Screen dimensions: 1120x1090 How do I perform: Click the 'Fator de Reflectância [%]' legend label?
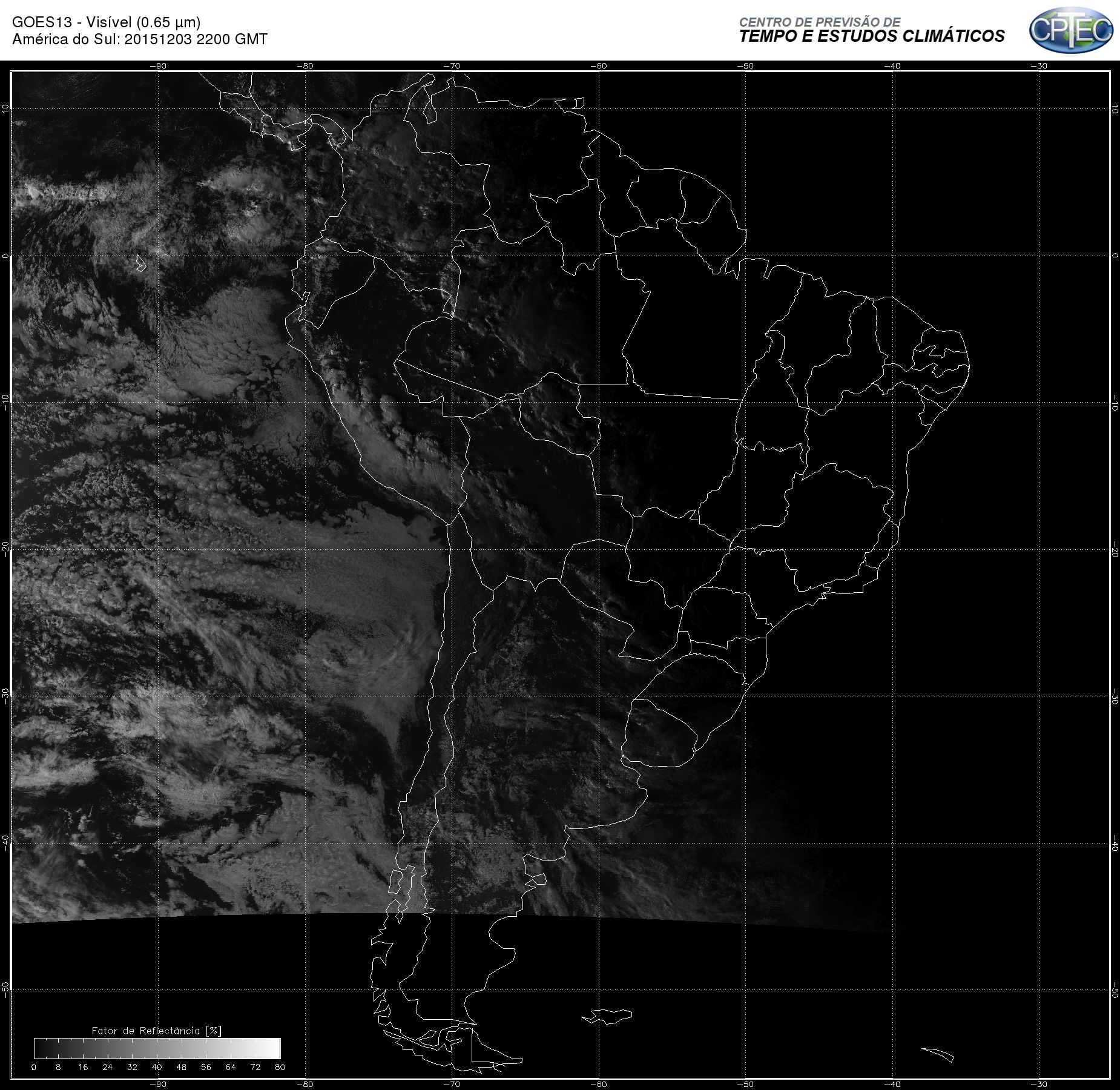point(156,1031)
